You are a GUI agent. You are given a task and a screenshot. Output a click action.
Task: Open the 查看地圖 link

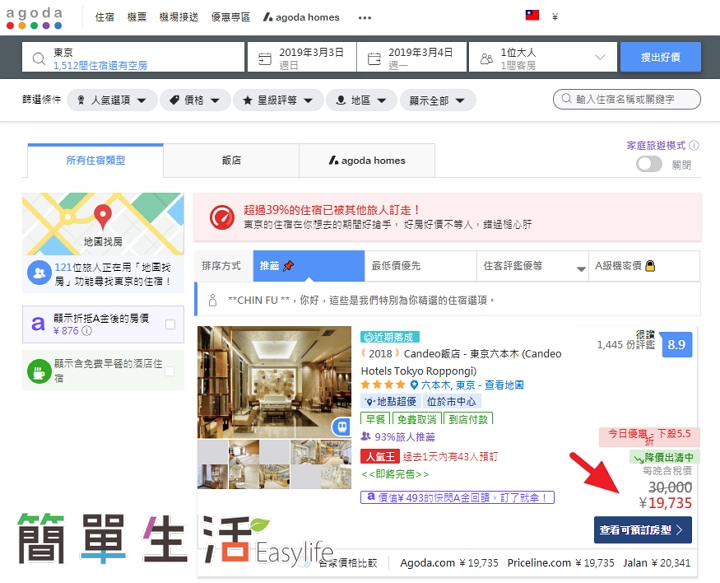coord(504,385)
